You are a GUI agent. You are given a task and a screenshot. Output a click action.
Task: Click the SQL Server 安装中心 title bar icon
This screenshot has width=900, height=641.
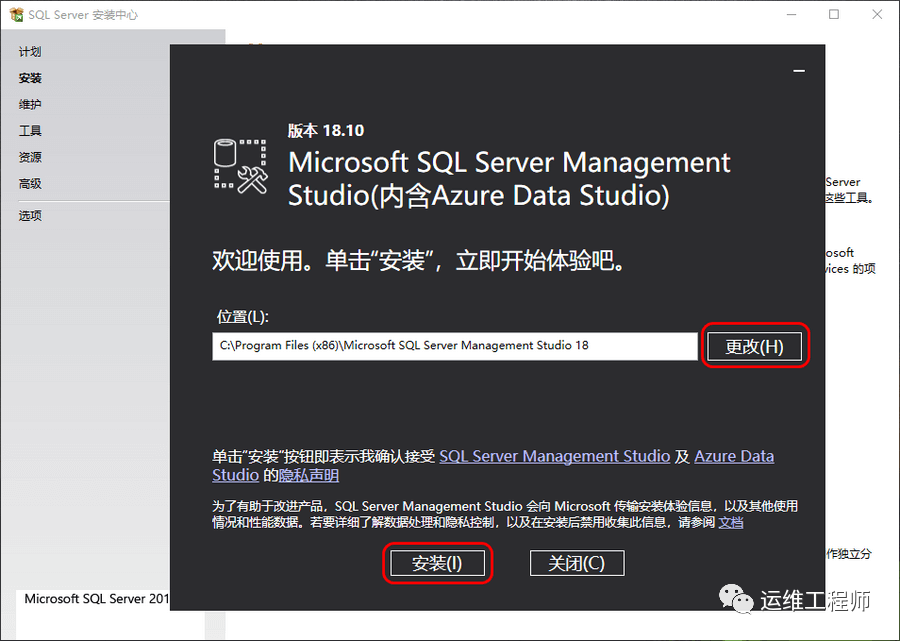(16, 14)
